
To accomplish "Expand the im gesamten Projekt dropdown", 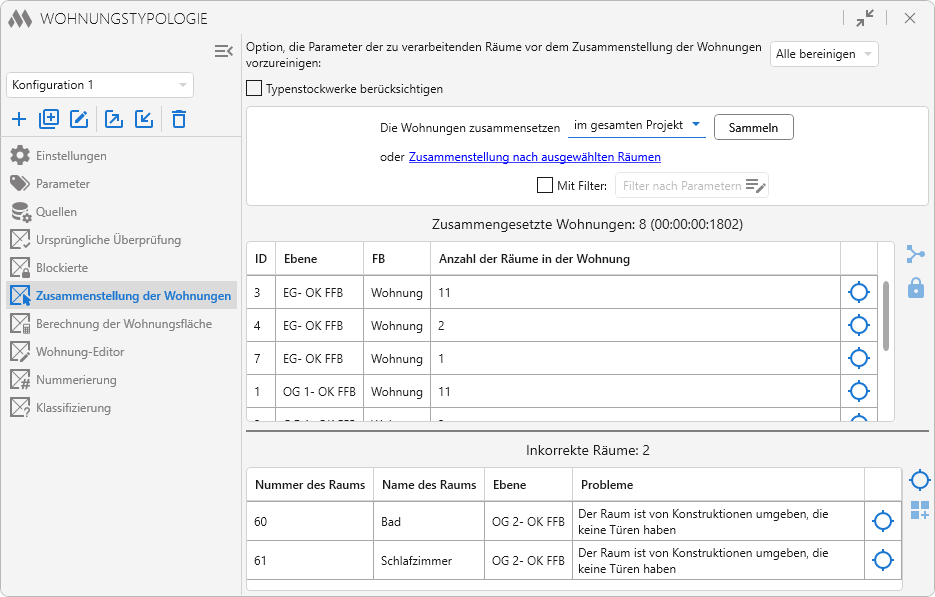I will tap(636, 126).
